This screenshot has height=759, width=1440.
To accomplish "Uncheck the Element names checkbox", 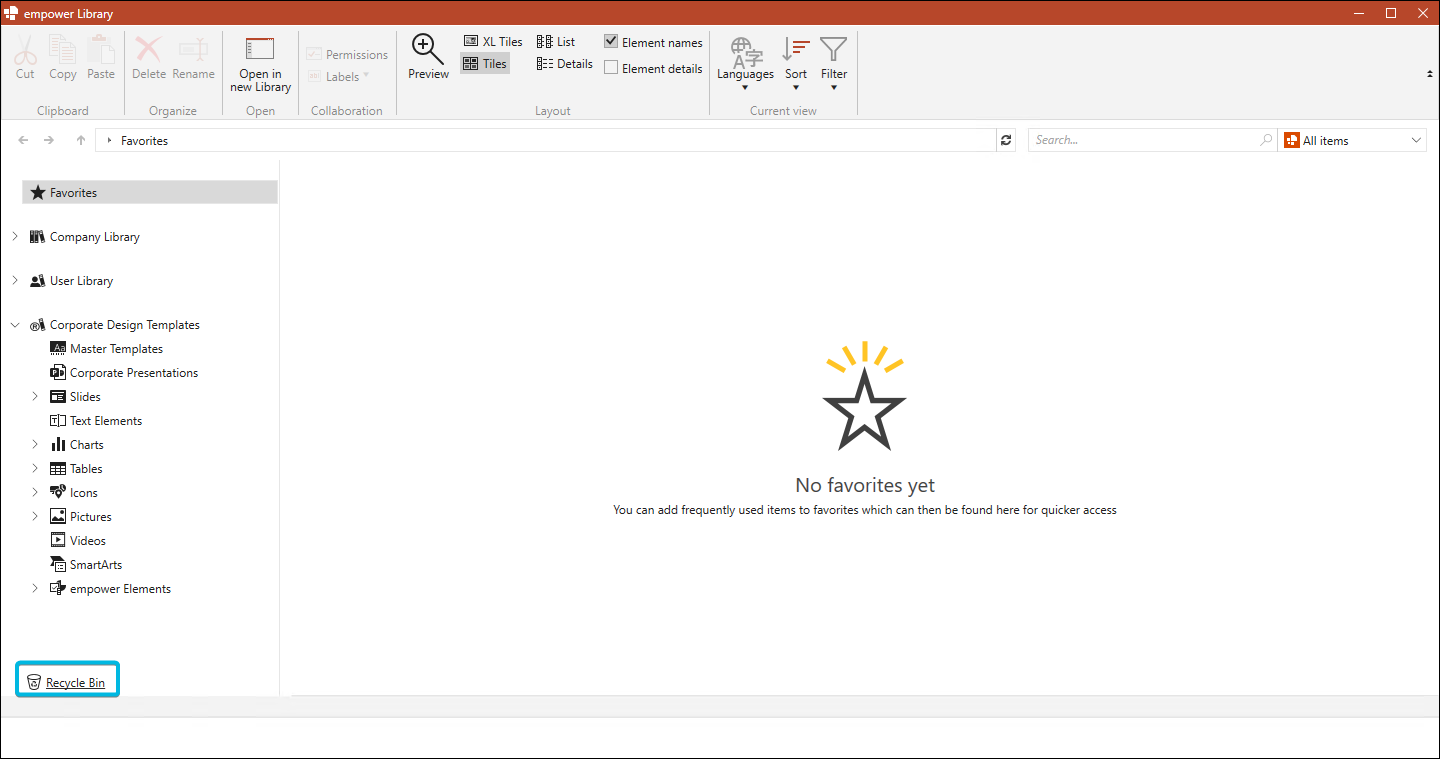I will pyautogui.click(x=611, y=42).
